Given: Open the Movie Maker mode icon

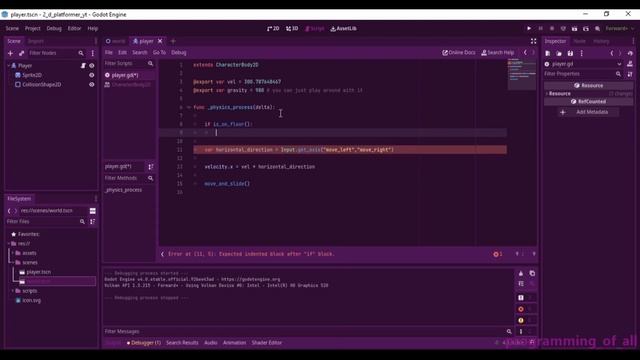Looking at the screenshot, I should [x=597, y=29].
